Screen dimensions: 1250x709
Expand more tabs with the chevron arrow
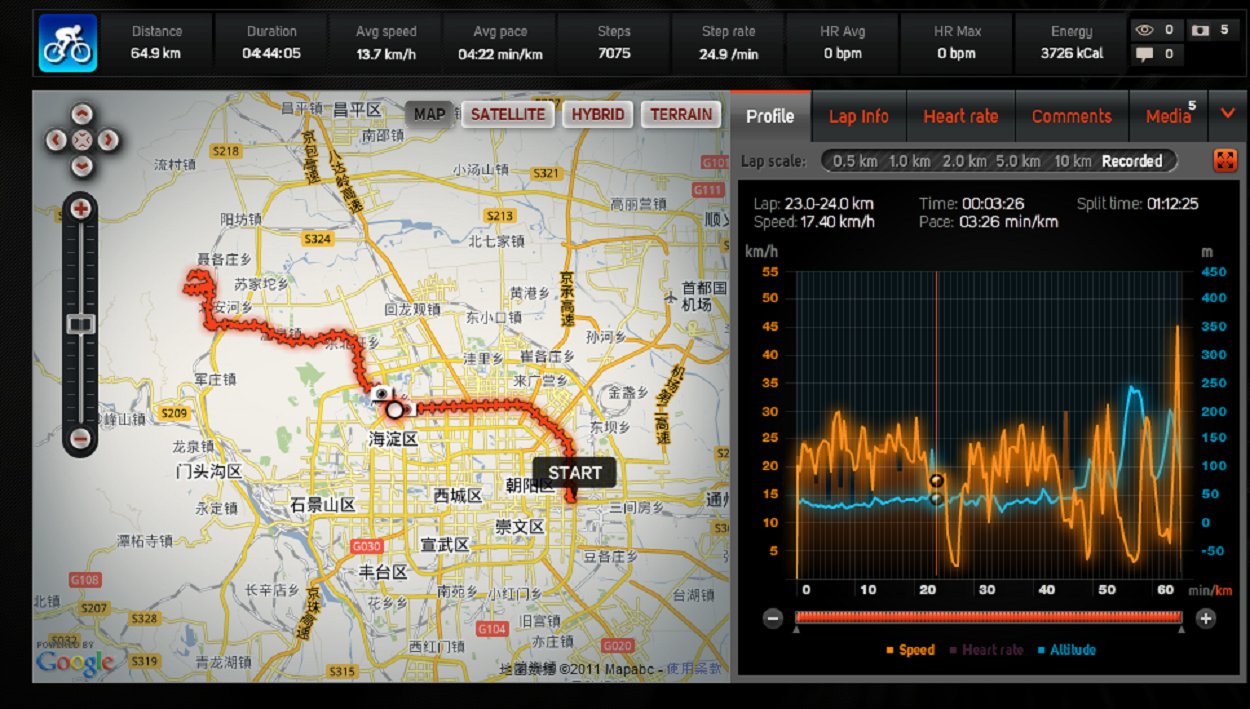click(x=1229, y=114)
